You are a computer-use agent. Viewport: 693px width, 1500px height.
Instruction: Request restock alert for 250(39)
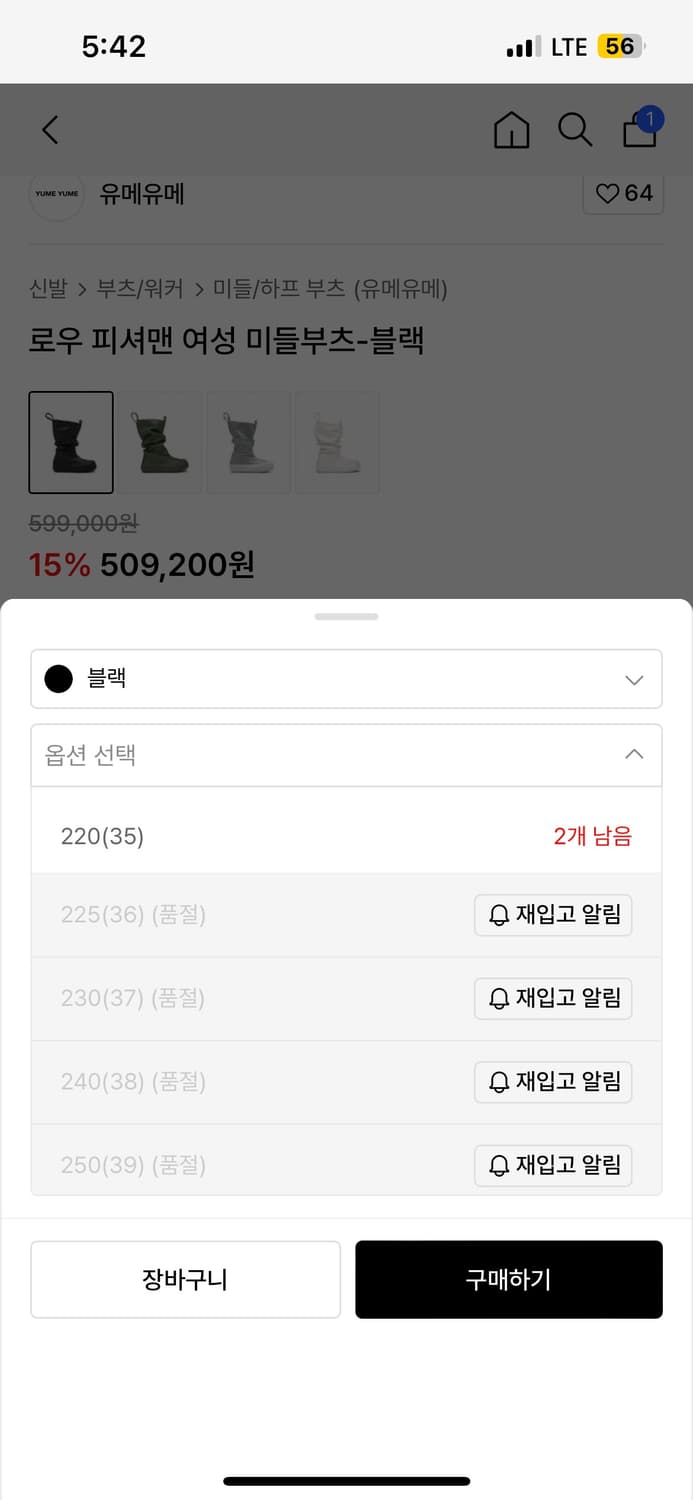552,1165
